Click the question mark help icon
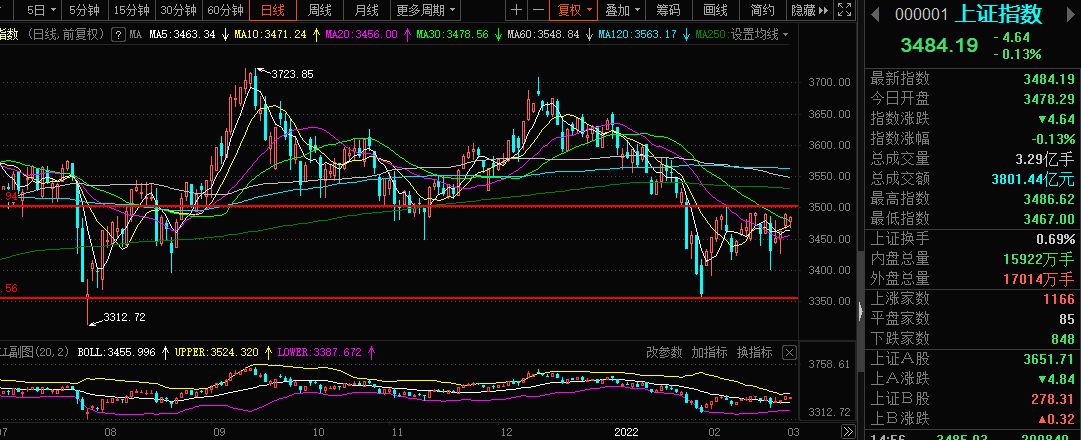Screen dimensions: 1081x440 [x=118, y=34]
